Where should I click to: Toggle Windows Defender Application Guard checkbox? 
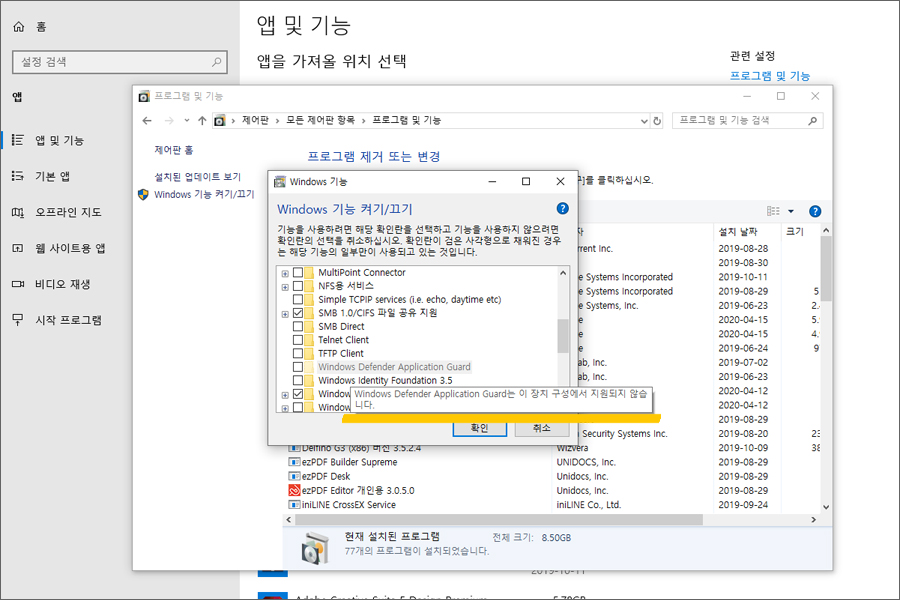pos(298,367)
